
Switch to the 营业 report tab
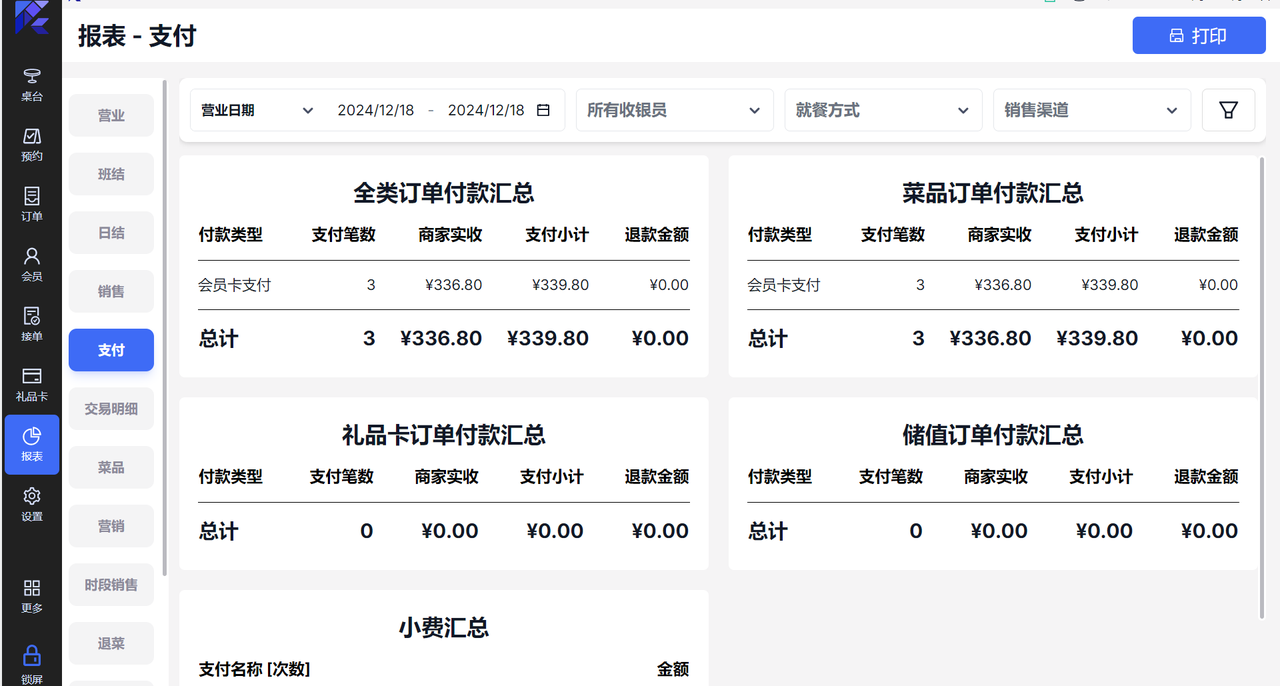click(111, 115)
